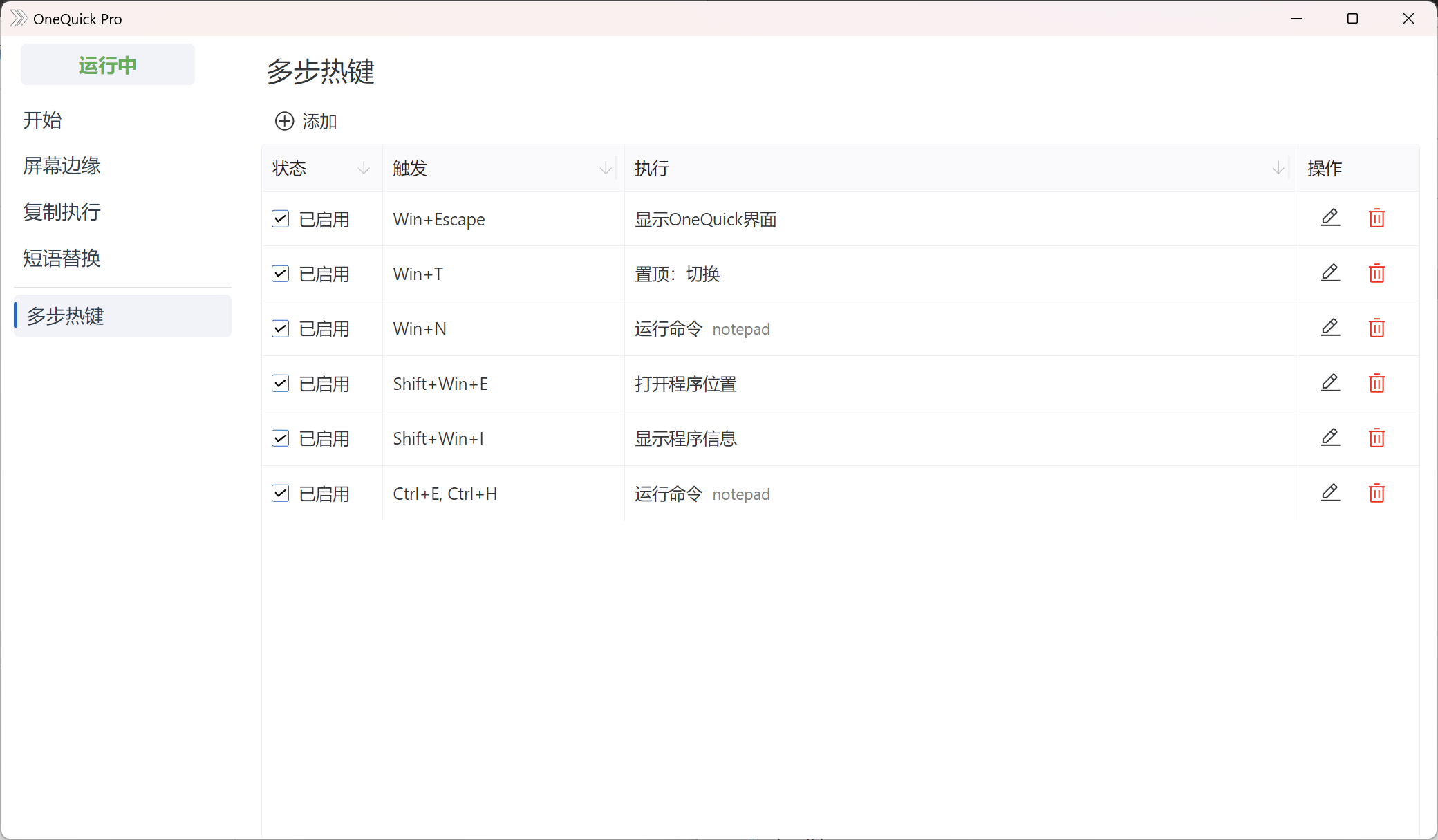Open the 复制执行 sidebar entry

62,212
